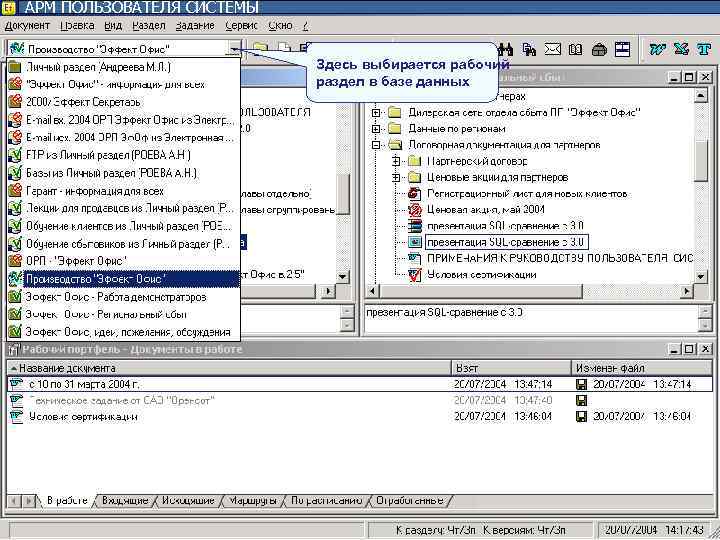Click the right tree's vertical scrollbar up arrow
This screenshot has height=540, width=720.
[x=701, y=95]
